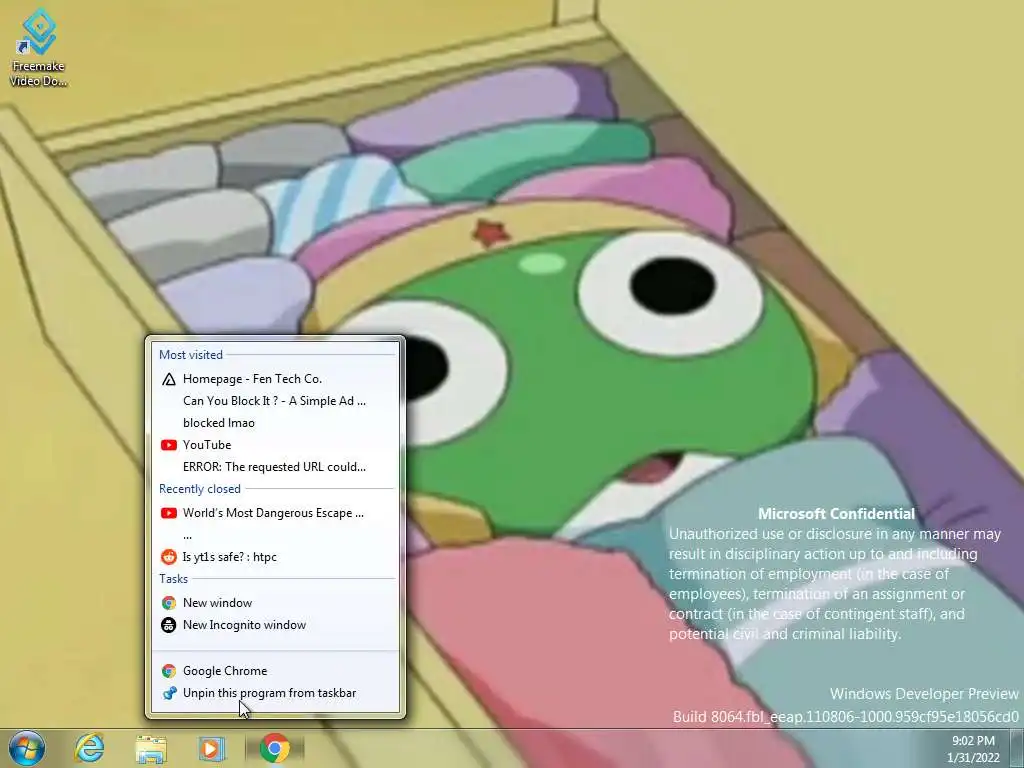Unpin this program from taskbar
Screen dimensions: 1024x768
[275, 693]
